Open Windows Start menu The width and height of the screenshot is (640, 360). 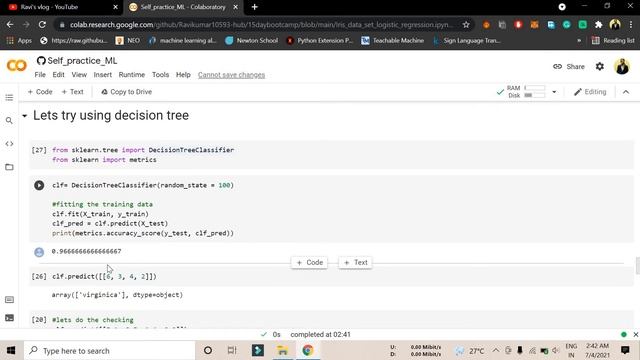(11, 350)
